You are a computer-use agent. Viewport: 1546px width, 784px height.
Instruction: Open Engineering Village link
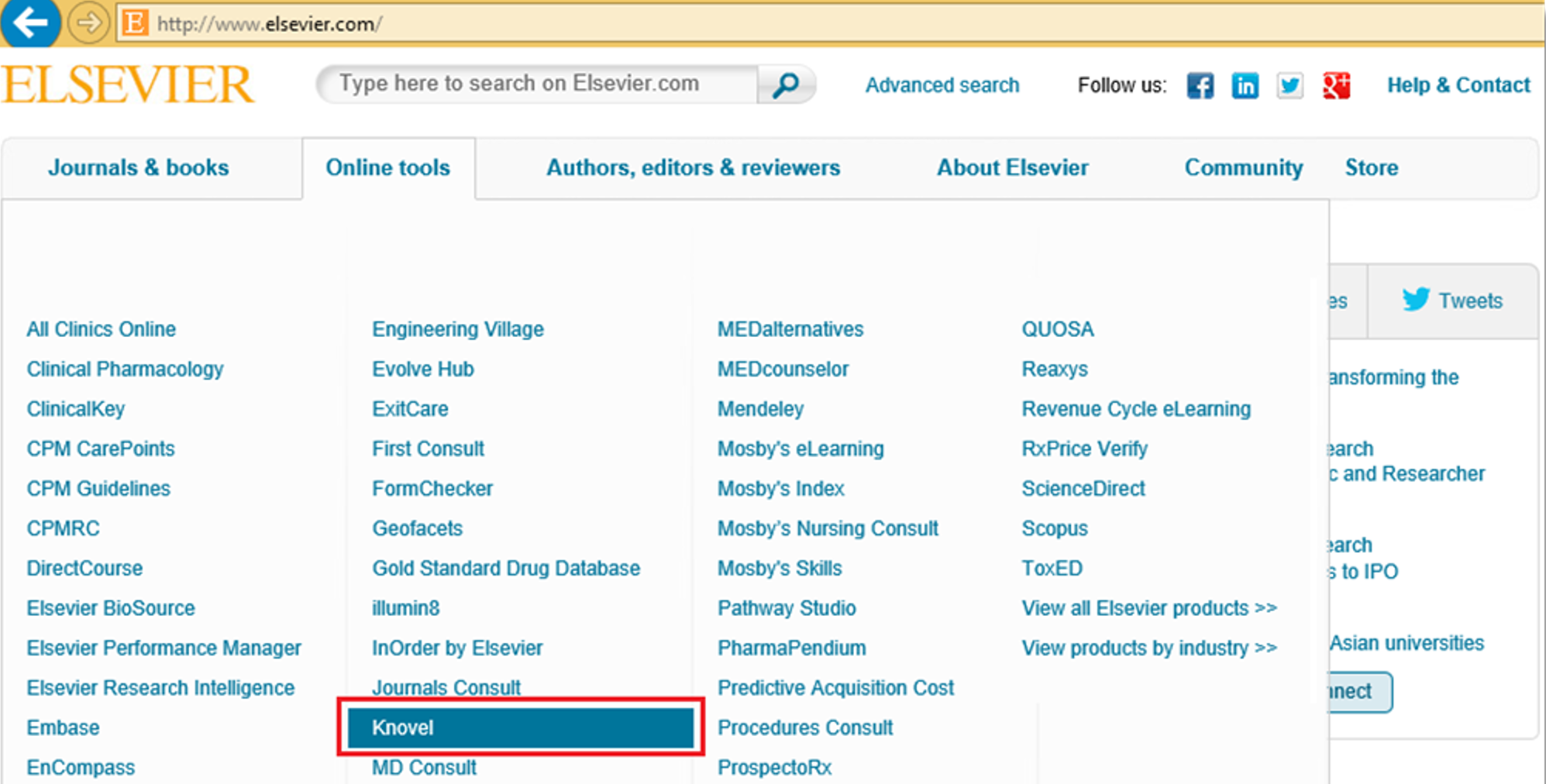pyautogui.click(x=458, y=329)
